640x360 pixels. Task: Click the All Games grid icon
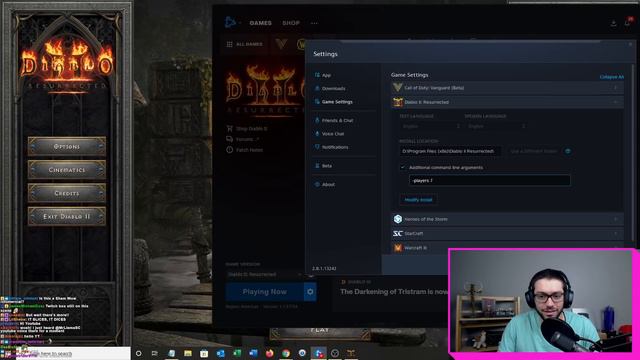(229, 44)
